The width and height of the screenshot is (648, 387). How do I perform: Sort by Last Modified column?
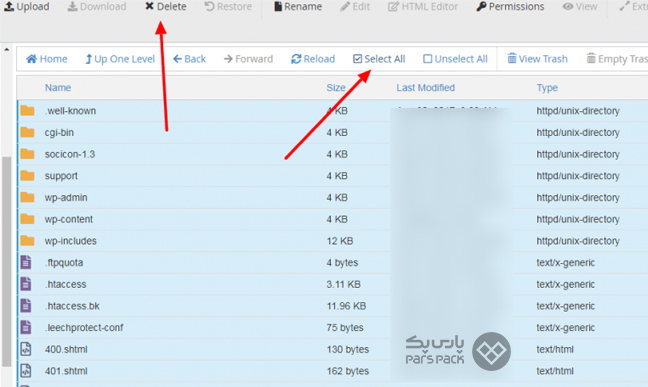[426, 88]
